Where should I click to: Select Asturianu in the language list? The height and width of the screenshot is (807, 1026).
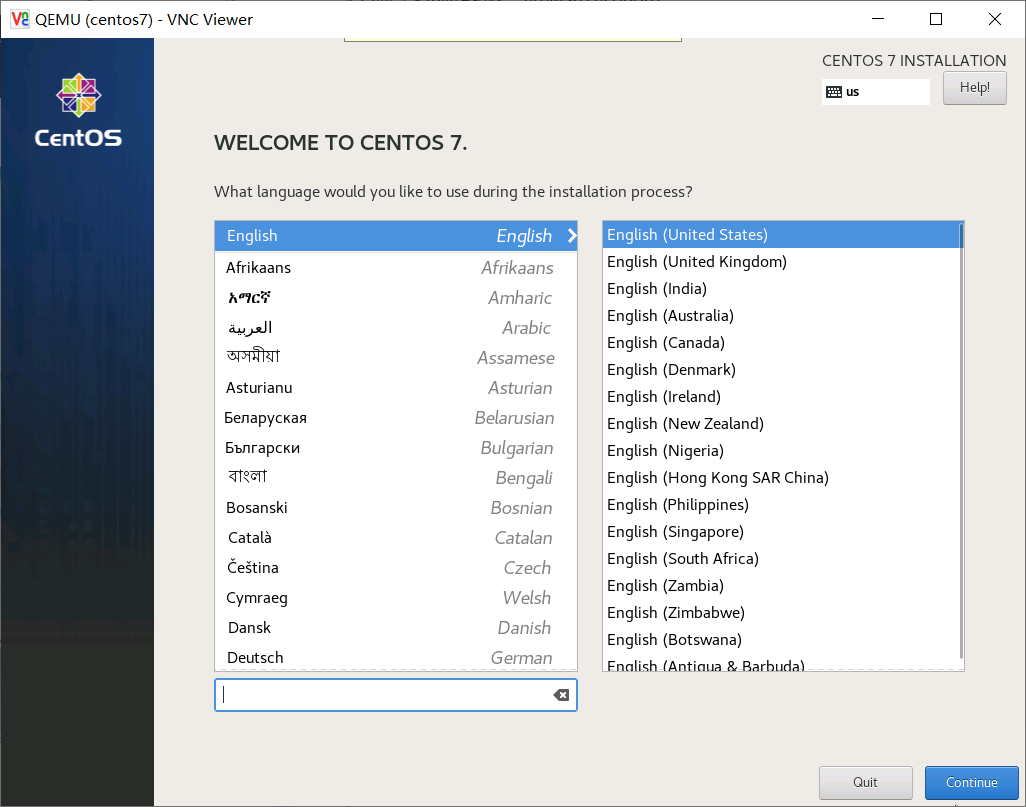pyautogui.click(x=396, y=388)
